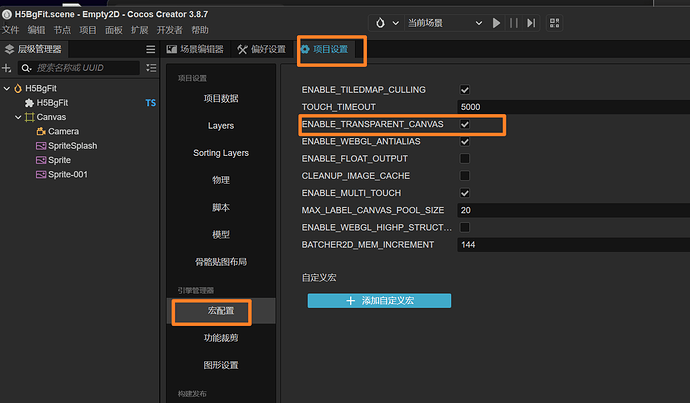The height and width of the screenshot is (403, 690).
Task: Open the 编辑 menu
Action: click(x=37, y=30)
